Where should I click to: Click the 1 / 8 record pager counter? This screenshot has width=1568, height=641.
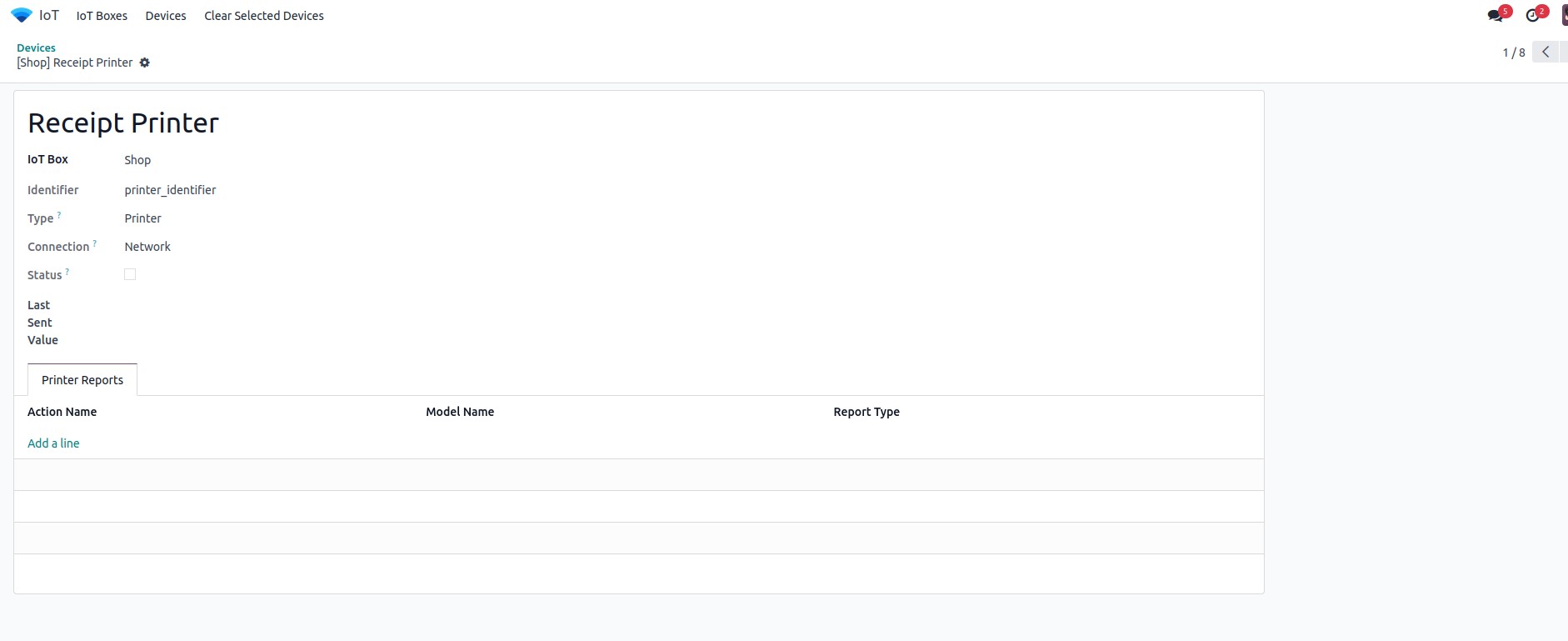1514,53
